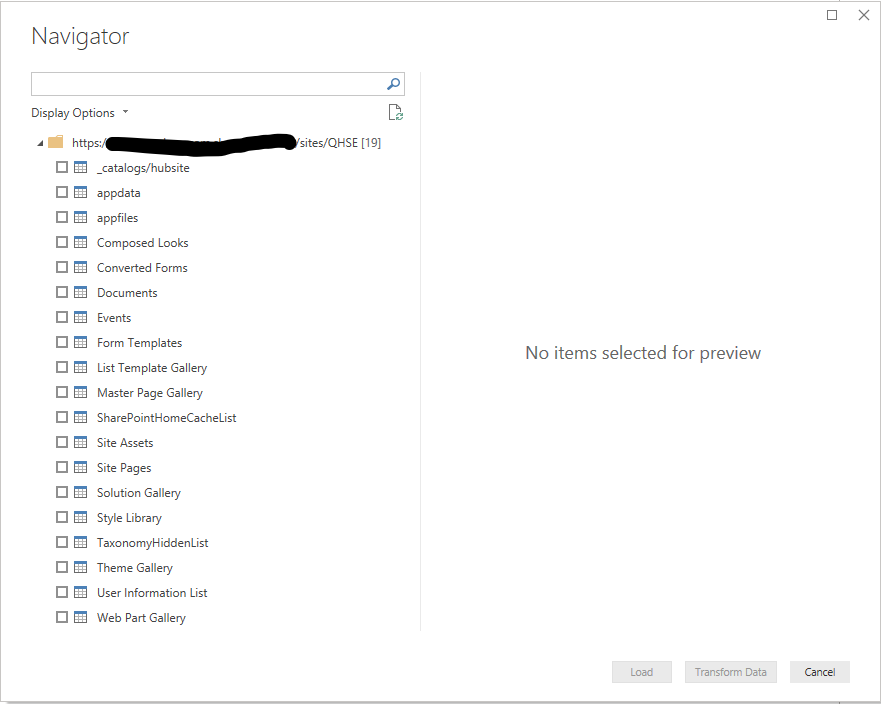Click table icon beside Theme Gallery

81,567
